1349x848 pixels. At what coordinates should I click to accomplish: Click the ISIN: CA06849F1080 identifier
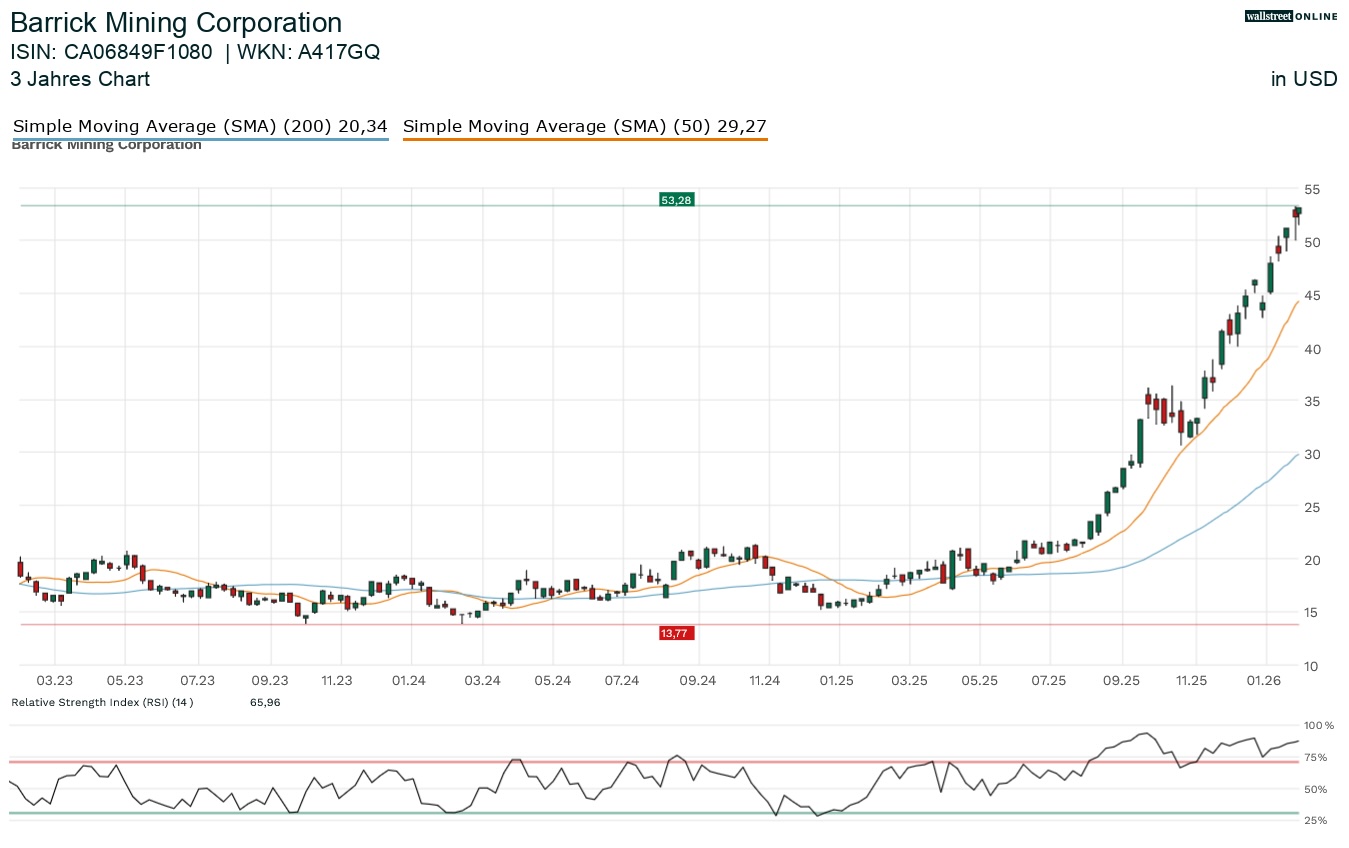110,52
